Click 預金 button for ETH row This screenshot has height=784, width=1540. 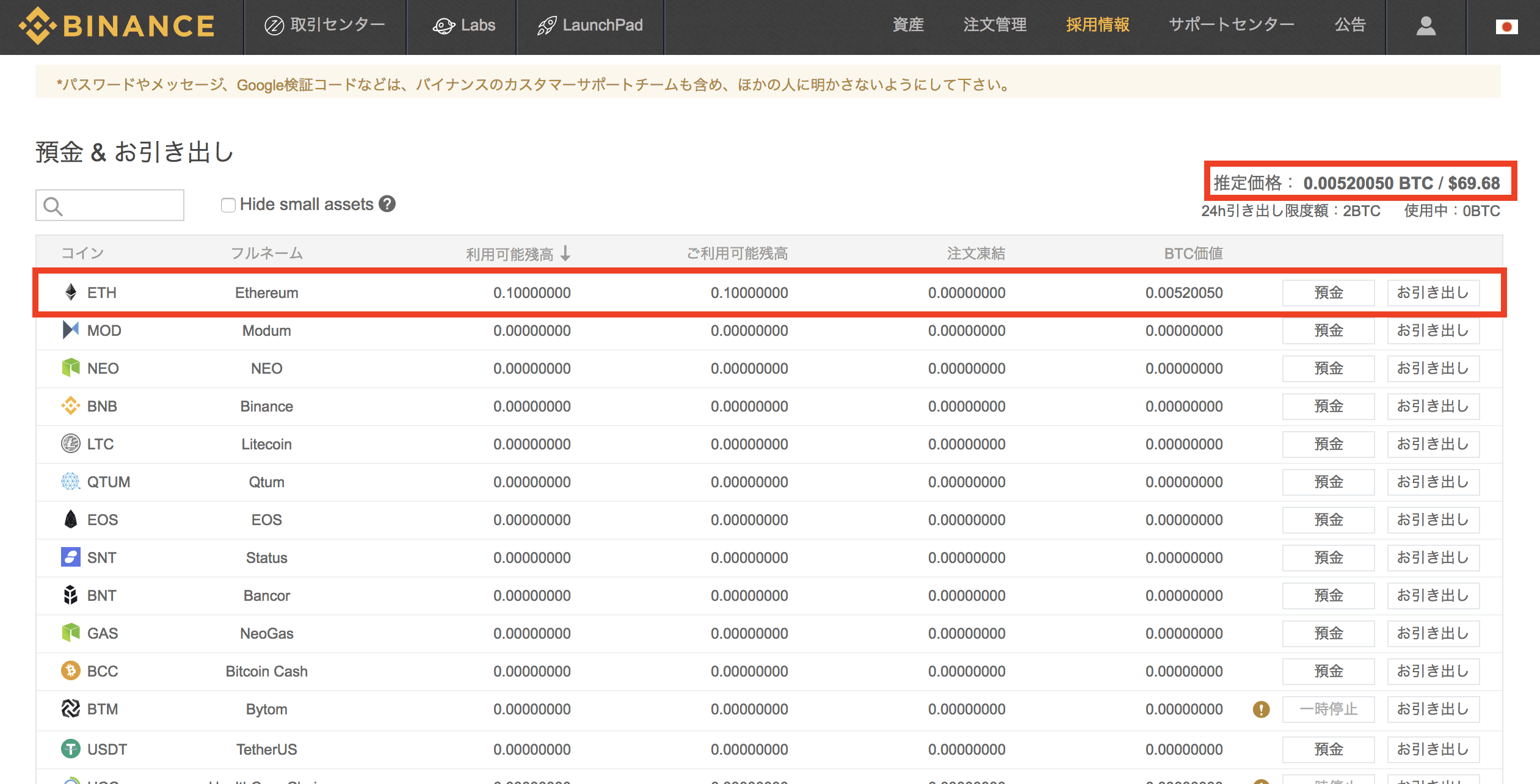point(1328,292)
